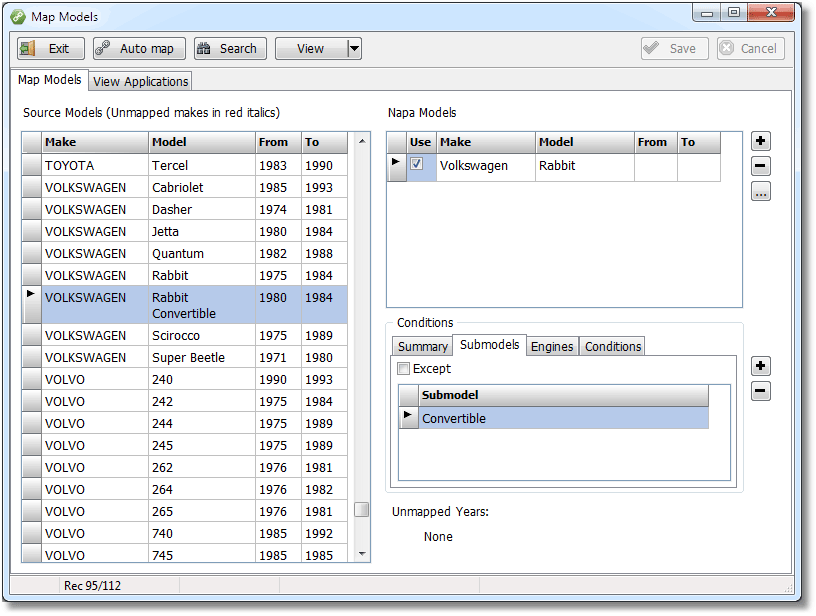816x616 pixels.
Task: Click the Exit toolbar button
Action: tap(50, 49)
